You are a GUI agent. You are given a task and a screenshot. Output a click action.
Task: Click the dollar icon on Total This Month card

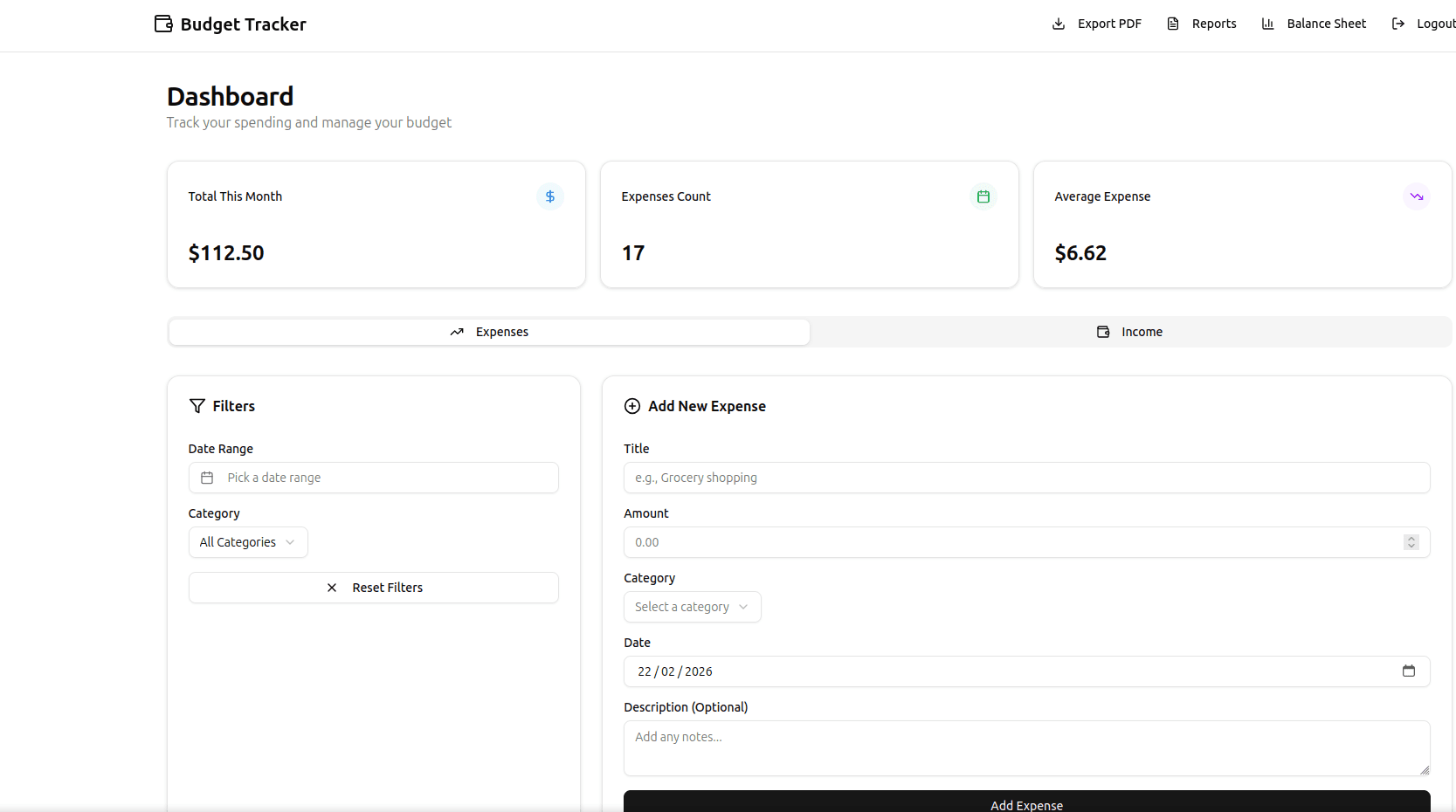click(549, 196)
